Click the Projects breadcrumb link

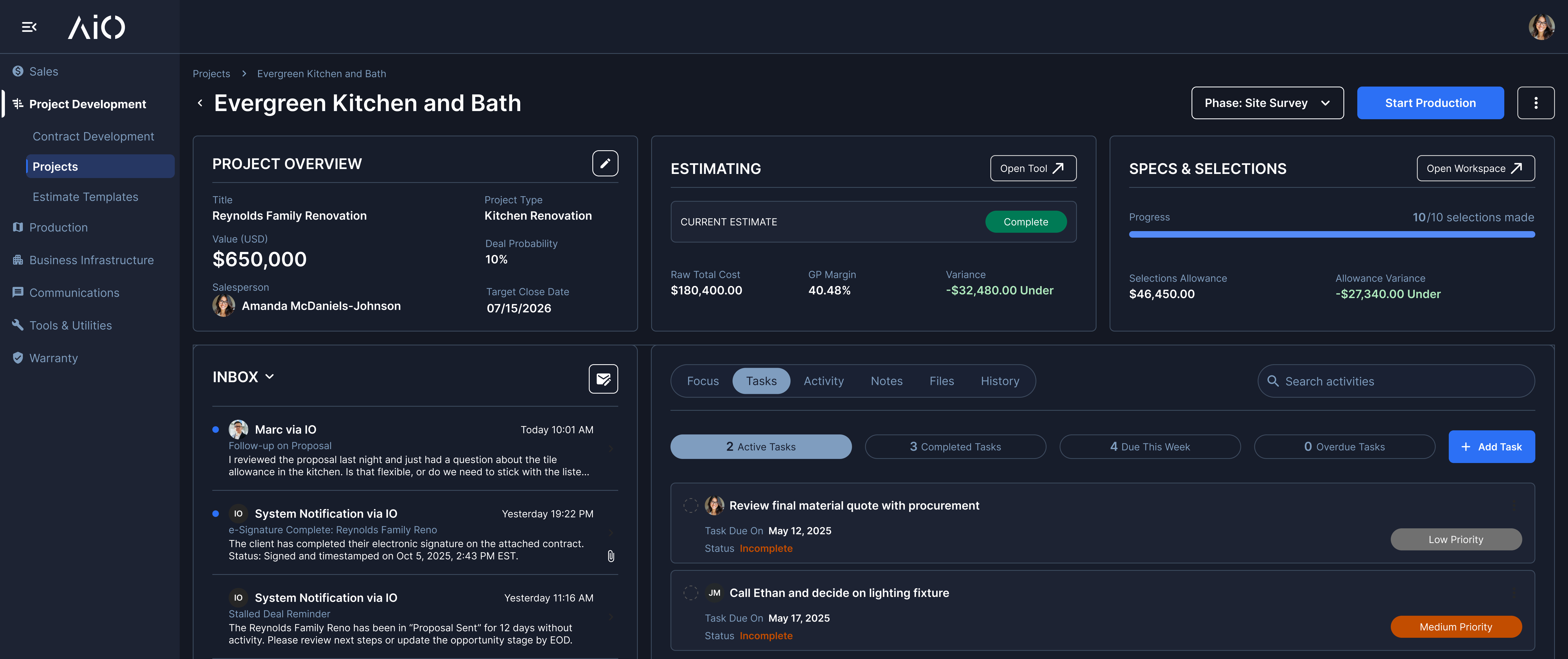point(211,73)
